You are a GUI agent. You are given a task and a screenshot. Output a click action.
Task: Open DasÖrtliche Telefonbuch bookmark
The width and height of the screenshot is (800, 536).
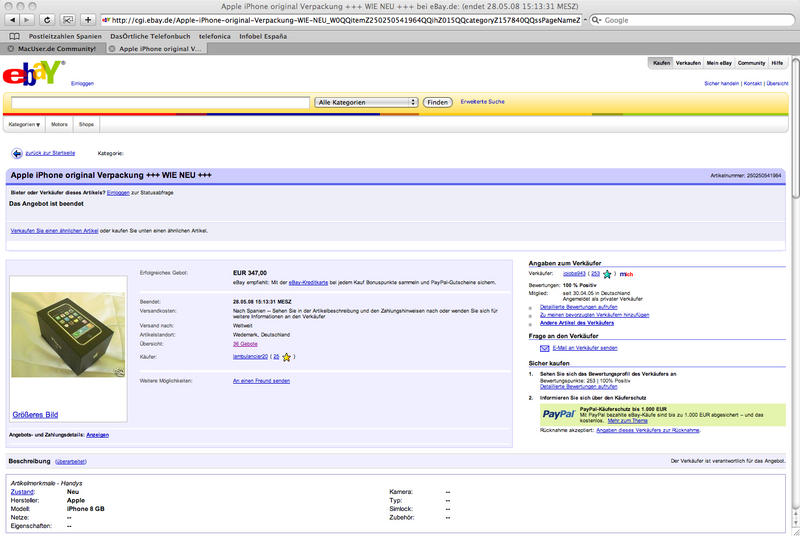(150, 36)
